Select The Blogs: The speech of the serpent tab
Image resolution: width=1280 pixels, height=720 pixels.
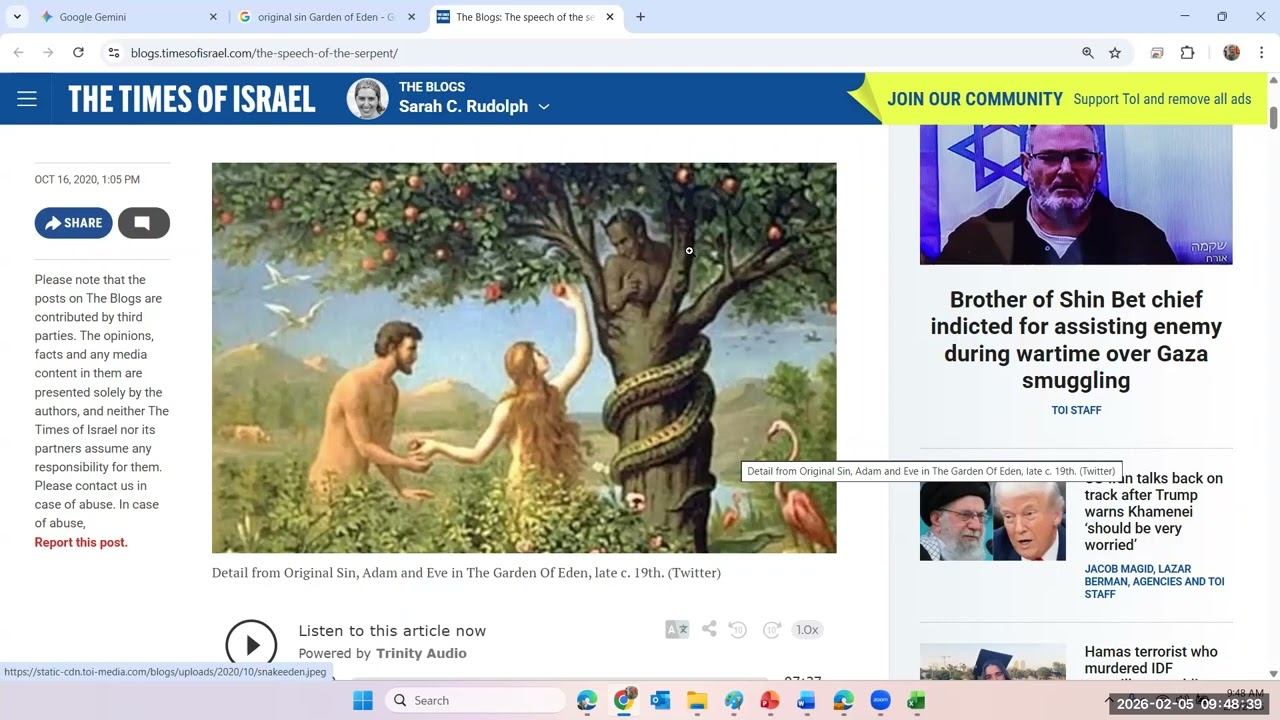click(x=525, y=17)
